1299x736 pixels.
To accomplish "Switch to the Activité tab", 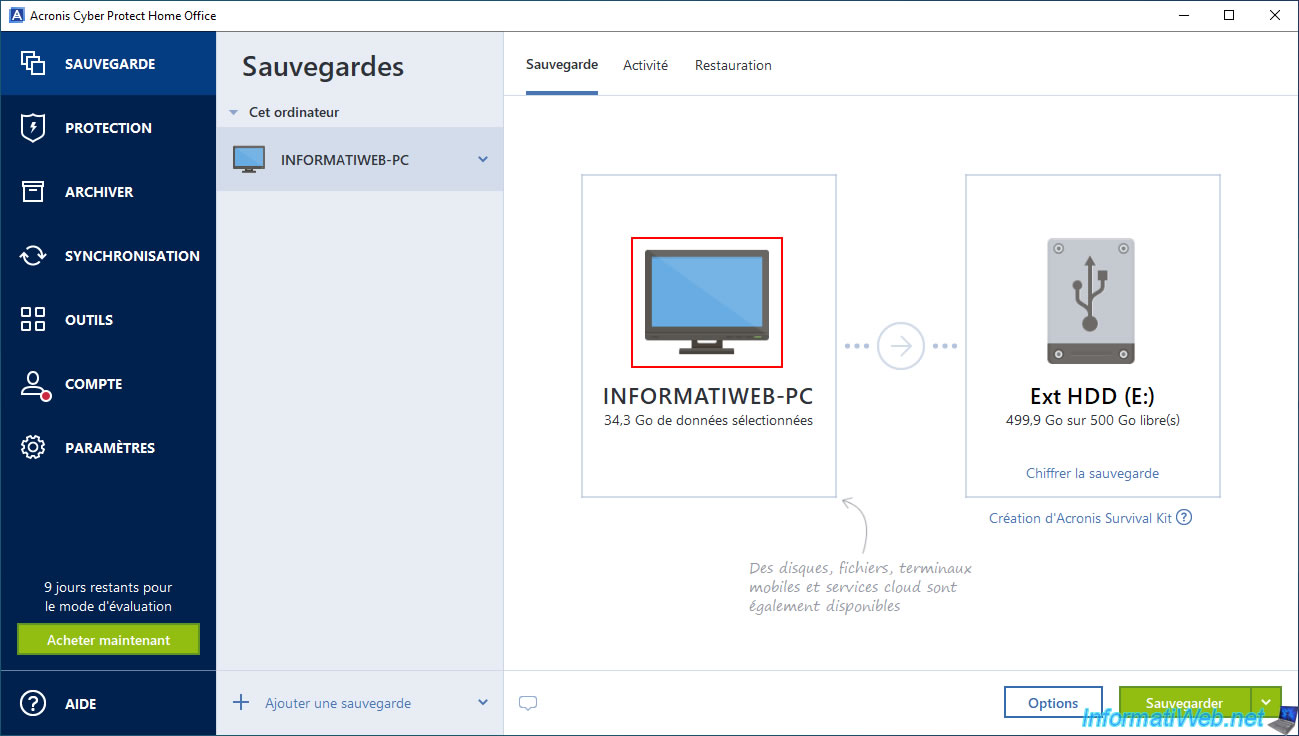I will tap(645, 65).
